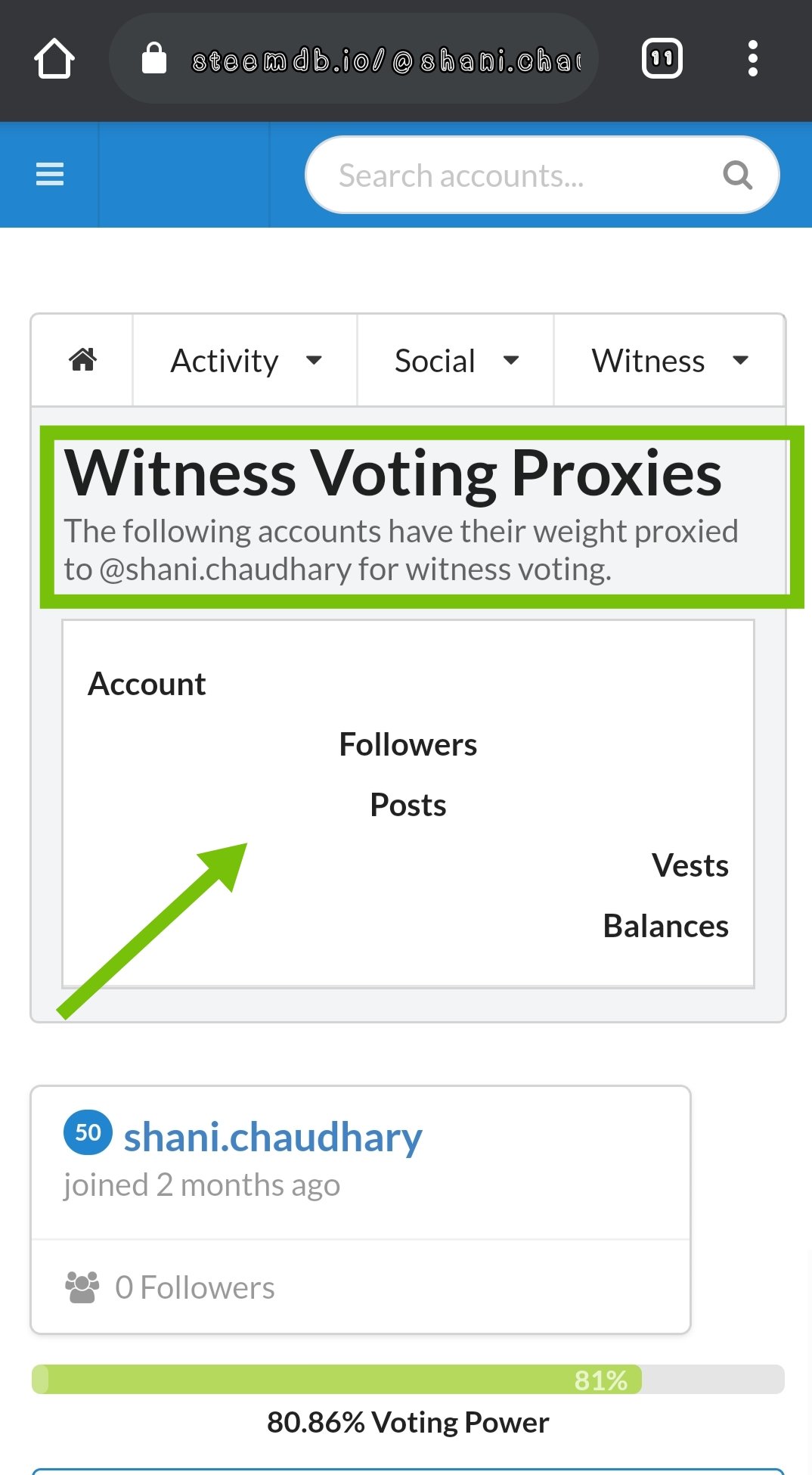Click the reputation 50 badge
Image resolution: width=812 pixels, height=1475 pixels.
point(88,1132)
